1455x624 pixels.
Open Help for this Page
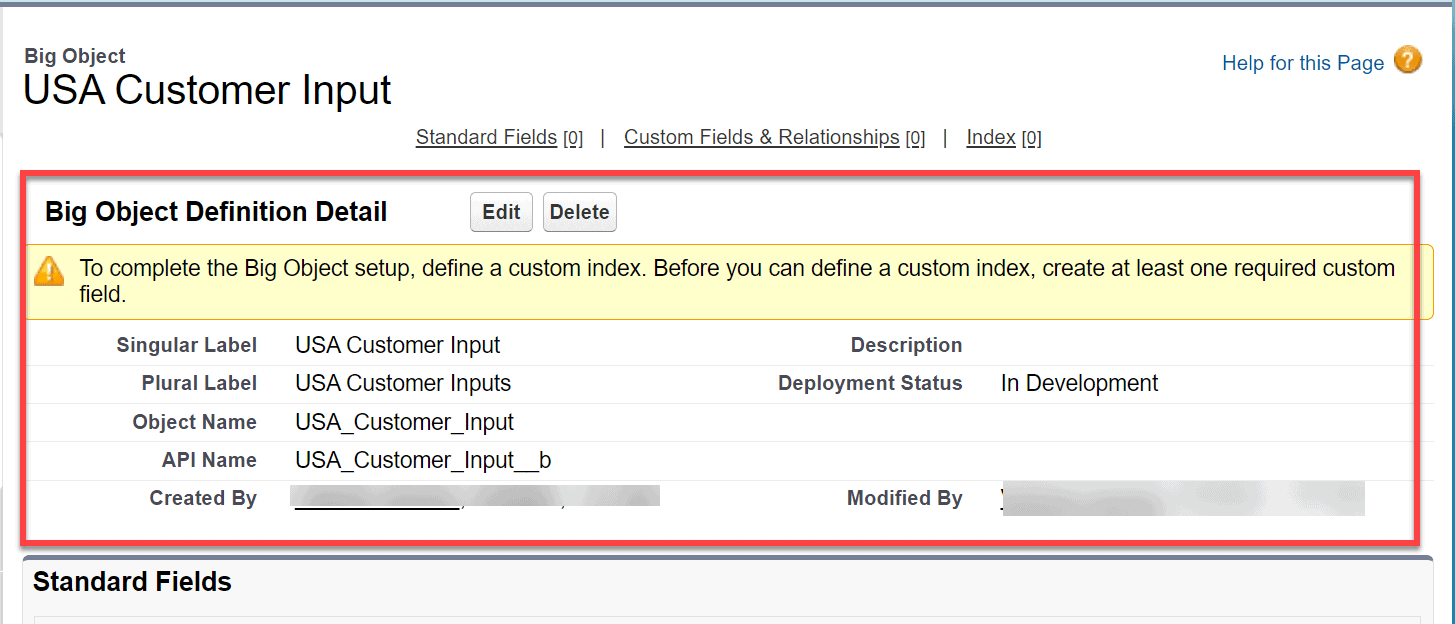1302,62
